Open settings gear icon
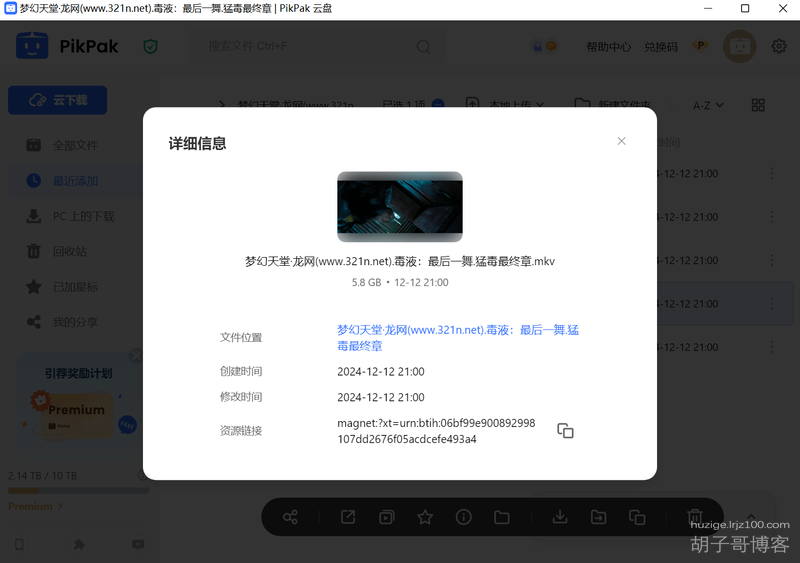This screenshot has height=563, width=800. [779, 46]
